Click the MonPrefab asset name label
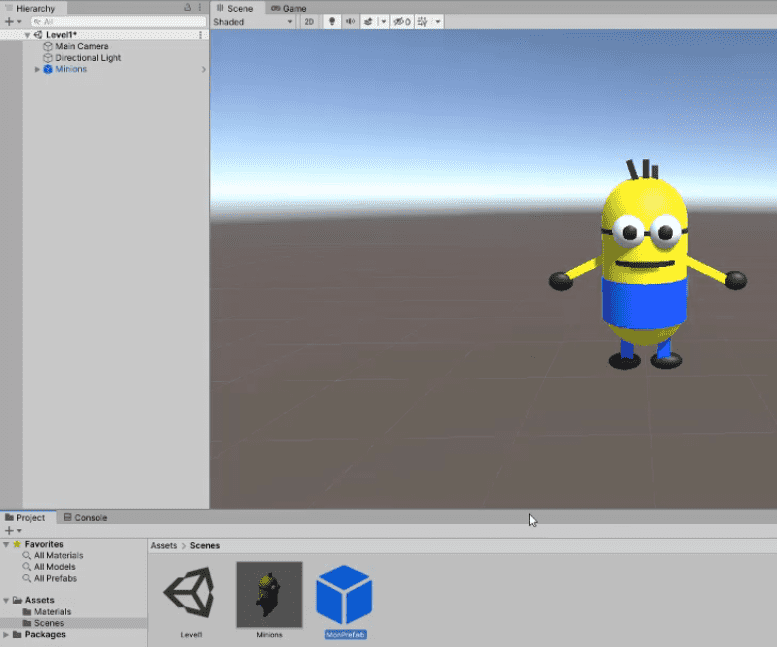 click(345, 635)
